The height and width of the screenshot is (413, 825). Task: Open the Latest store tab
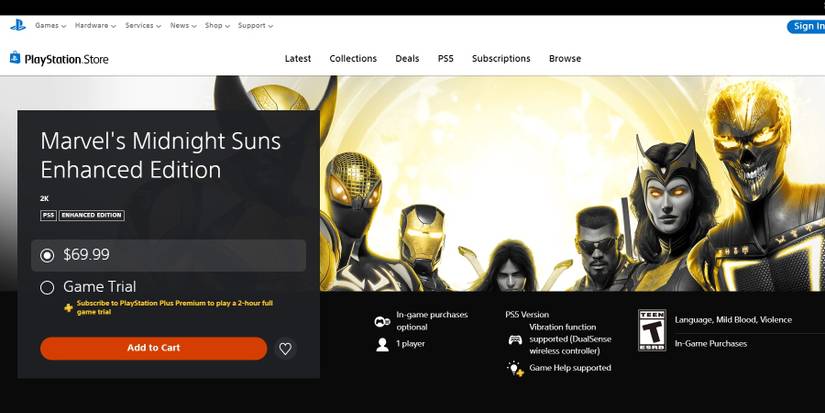tap(298, 58)
